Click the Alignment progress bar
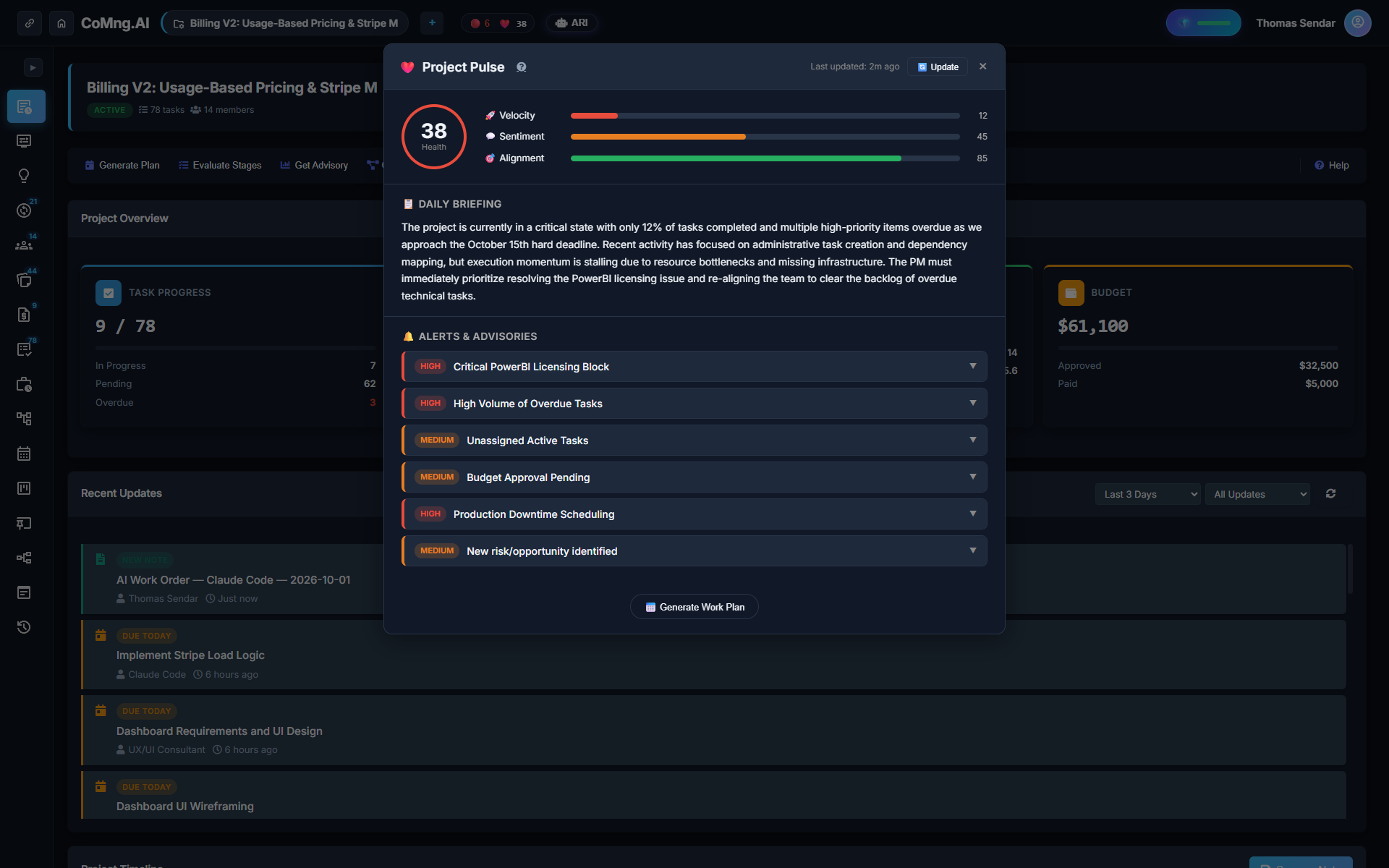Image resolution: width=1389 pixels, height=868 pixels. (x=765, y=158)
